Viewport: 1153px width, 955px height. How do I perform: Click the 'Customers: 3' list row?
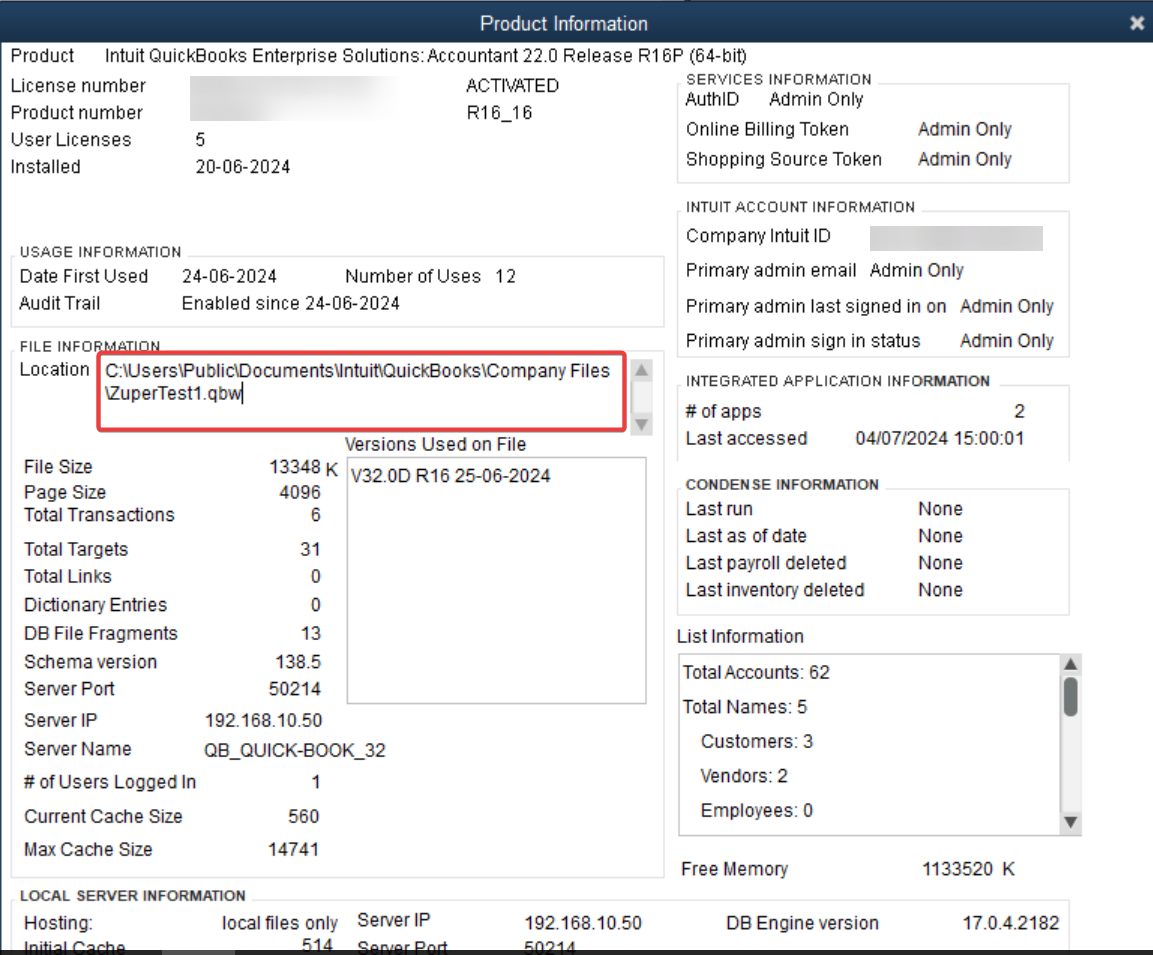pos(757,741)
